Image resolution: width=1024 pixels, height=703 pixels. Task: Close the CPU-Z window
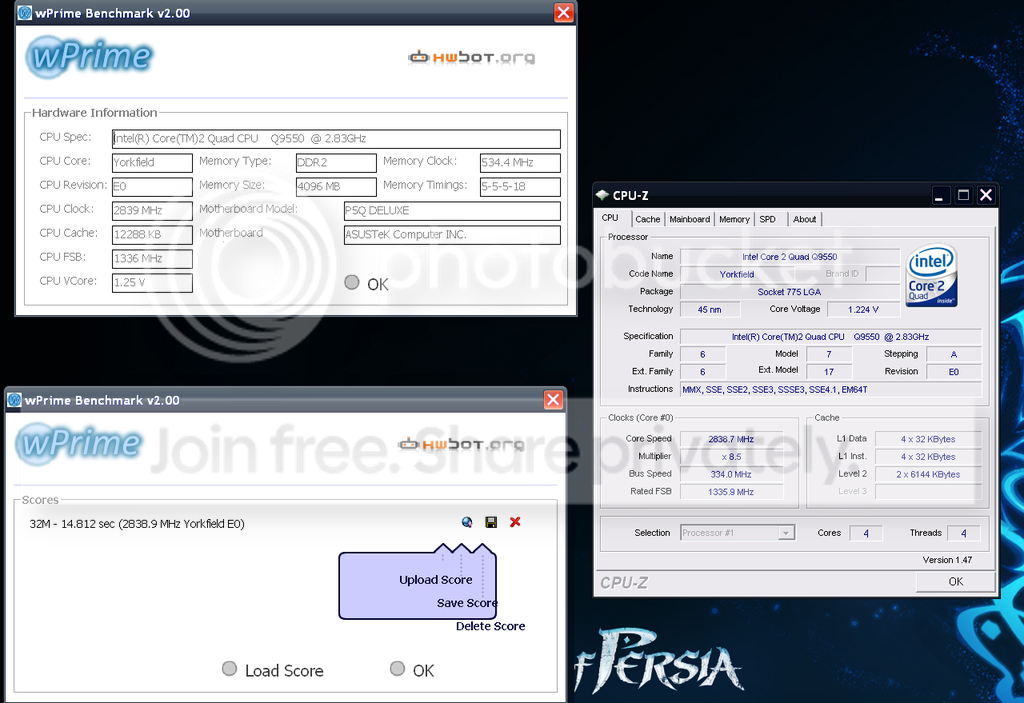[x=986, y=195]
